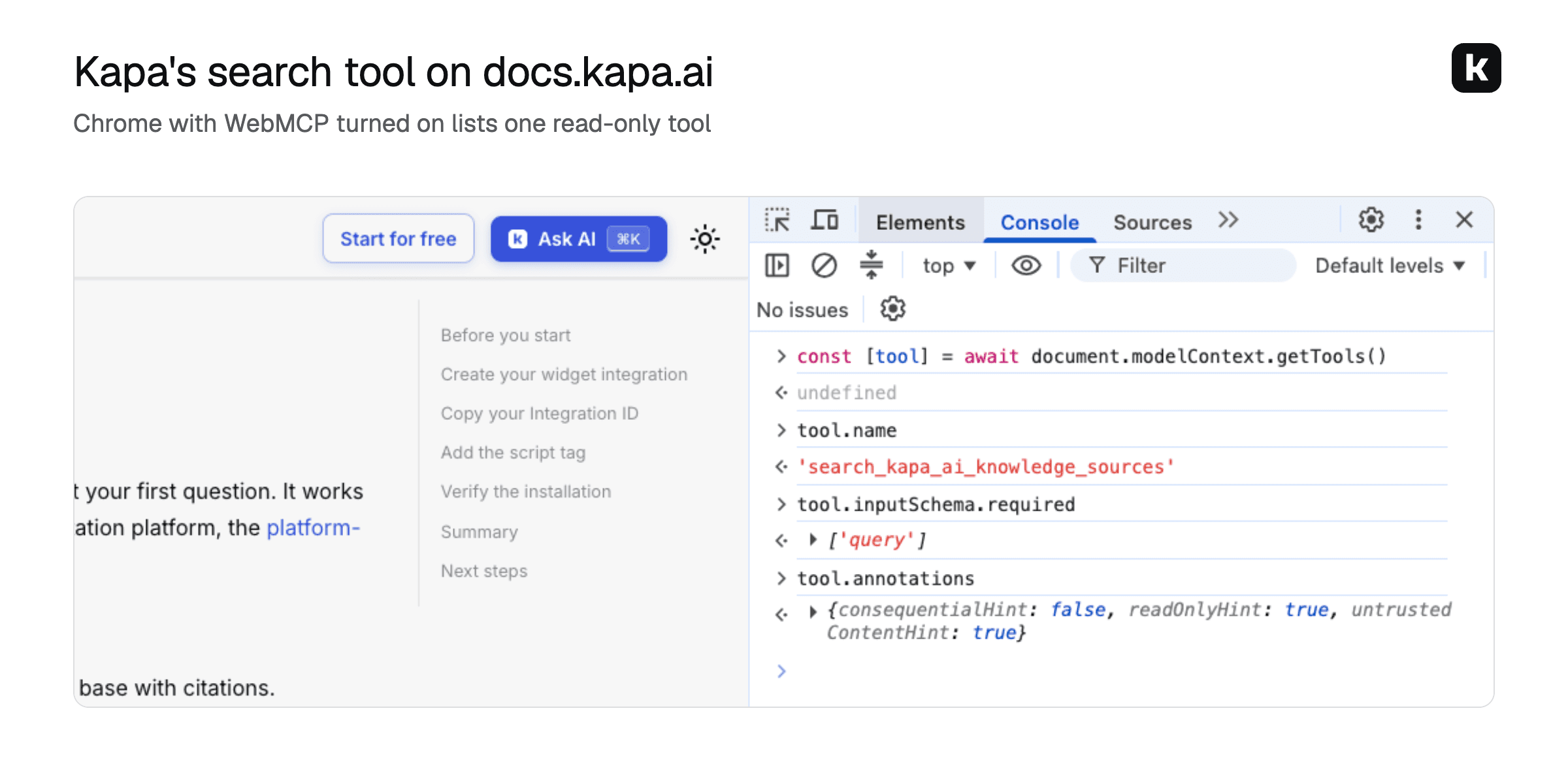Close the DevTools panel
1568x781 pixels.
(1464, 220)
